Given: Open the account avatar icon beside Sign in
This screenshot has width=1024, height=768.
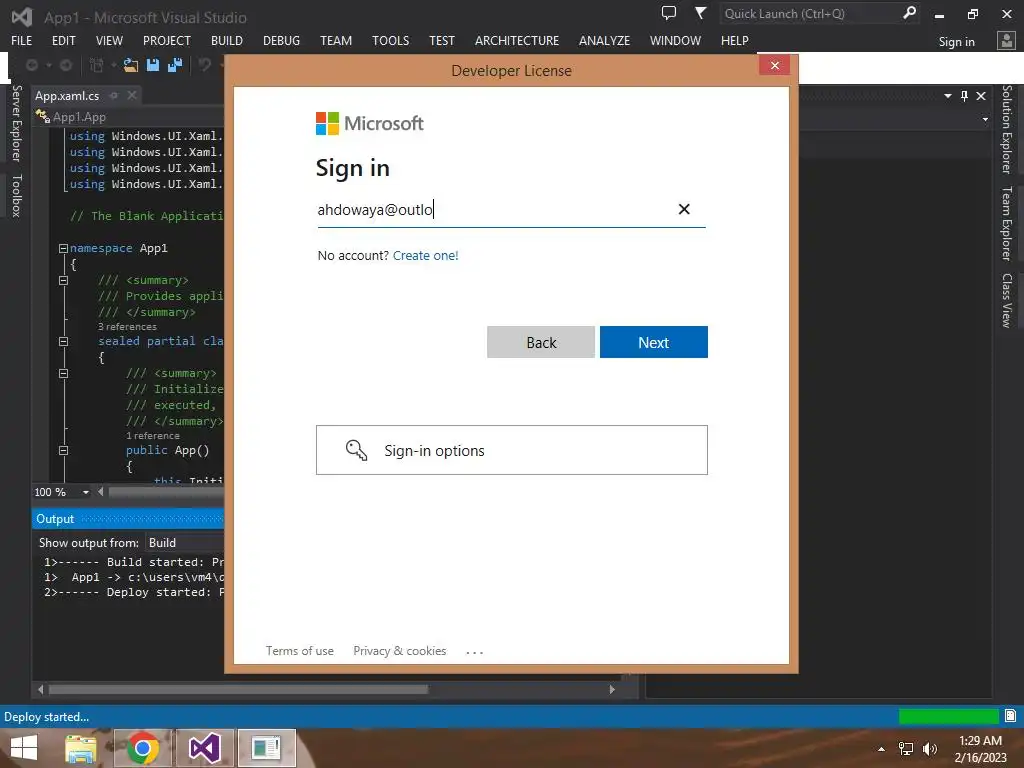Looking at the screenshot, I should click(1006, 41).
